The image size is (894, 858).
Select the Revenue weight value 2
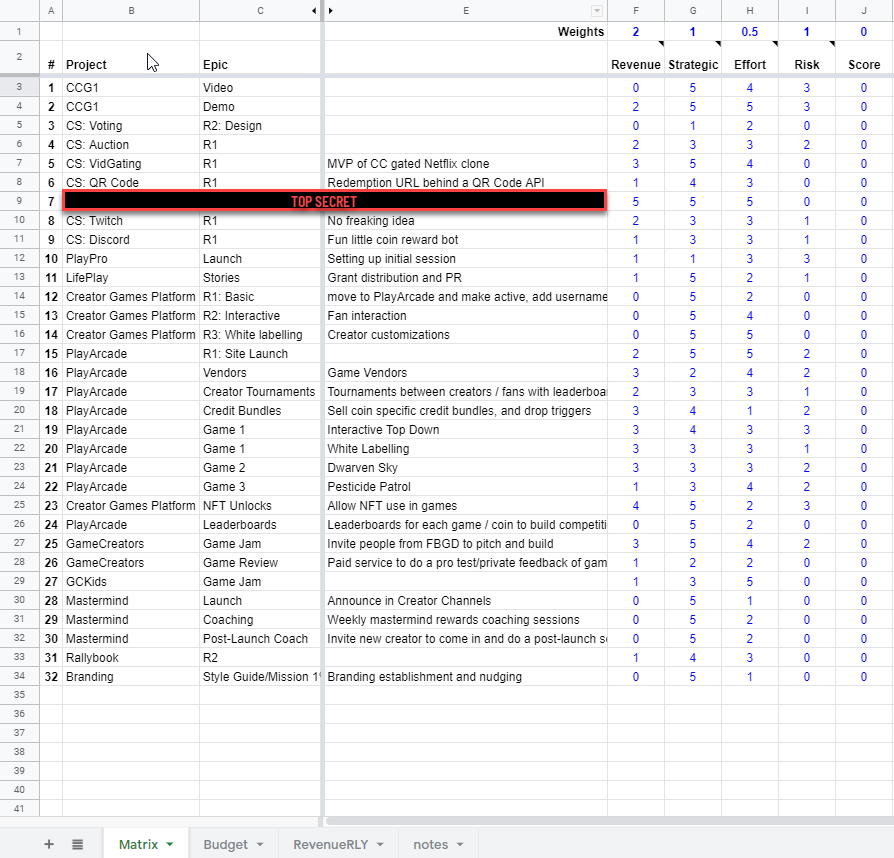tap(636, 31)
